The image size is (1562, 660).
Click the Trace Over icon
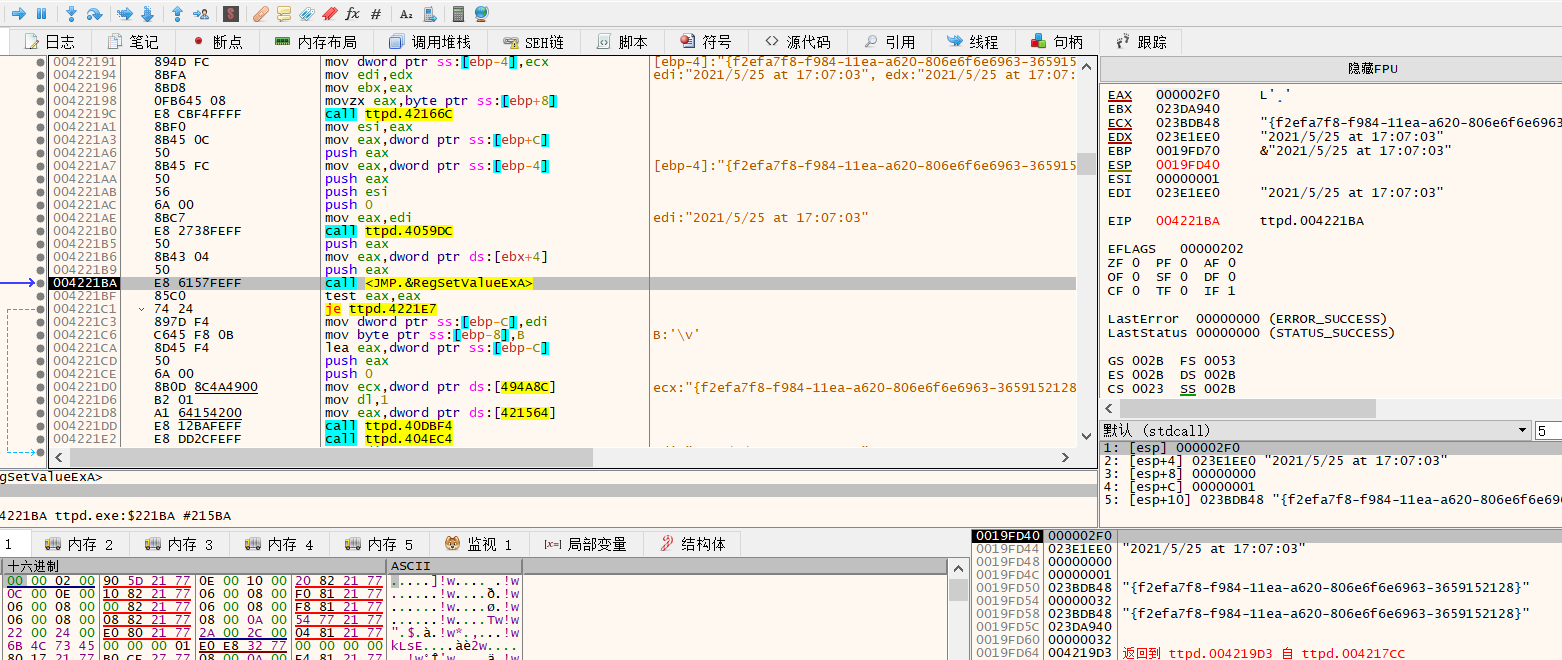click(x=147, y=14)
